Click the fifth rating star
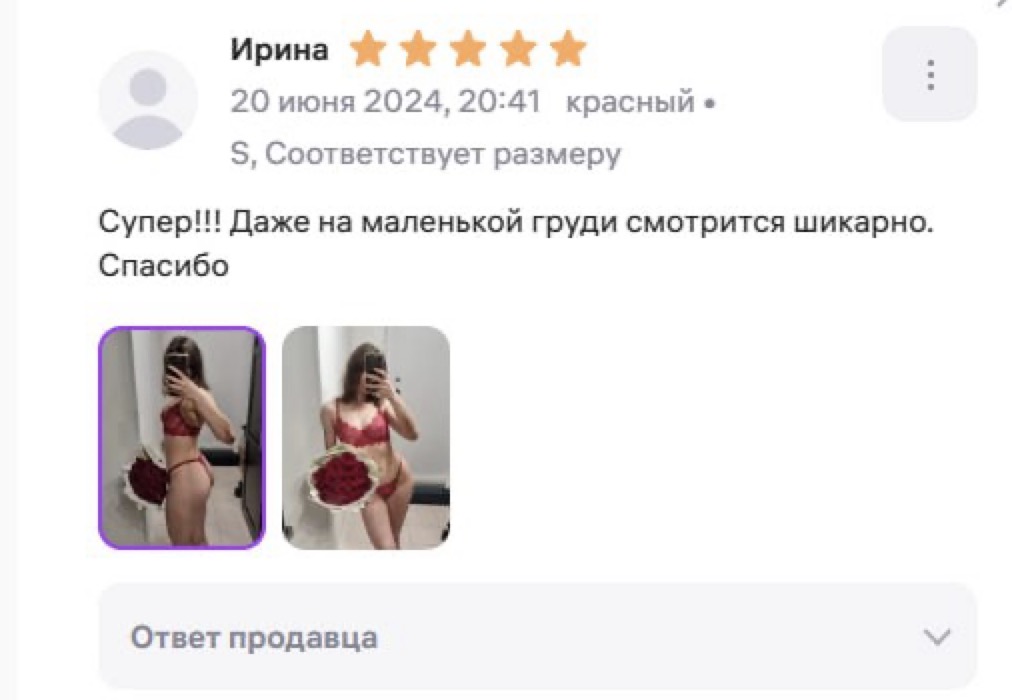 click(x=568, y=49)
